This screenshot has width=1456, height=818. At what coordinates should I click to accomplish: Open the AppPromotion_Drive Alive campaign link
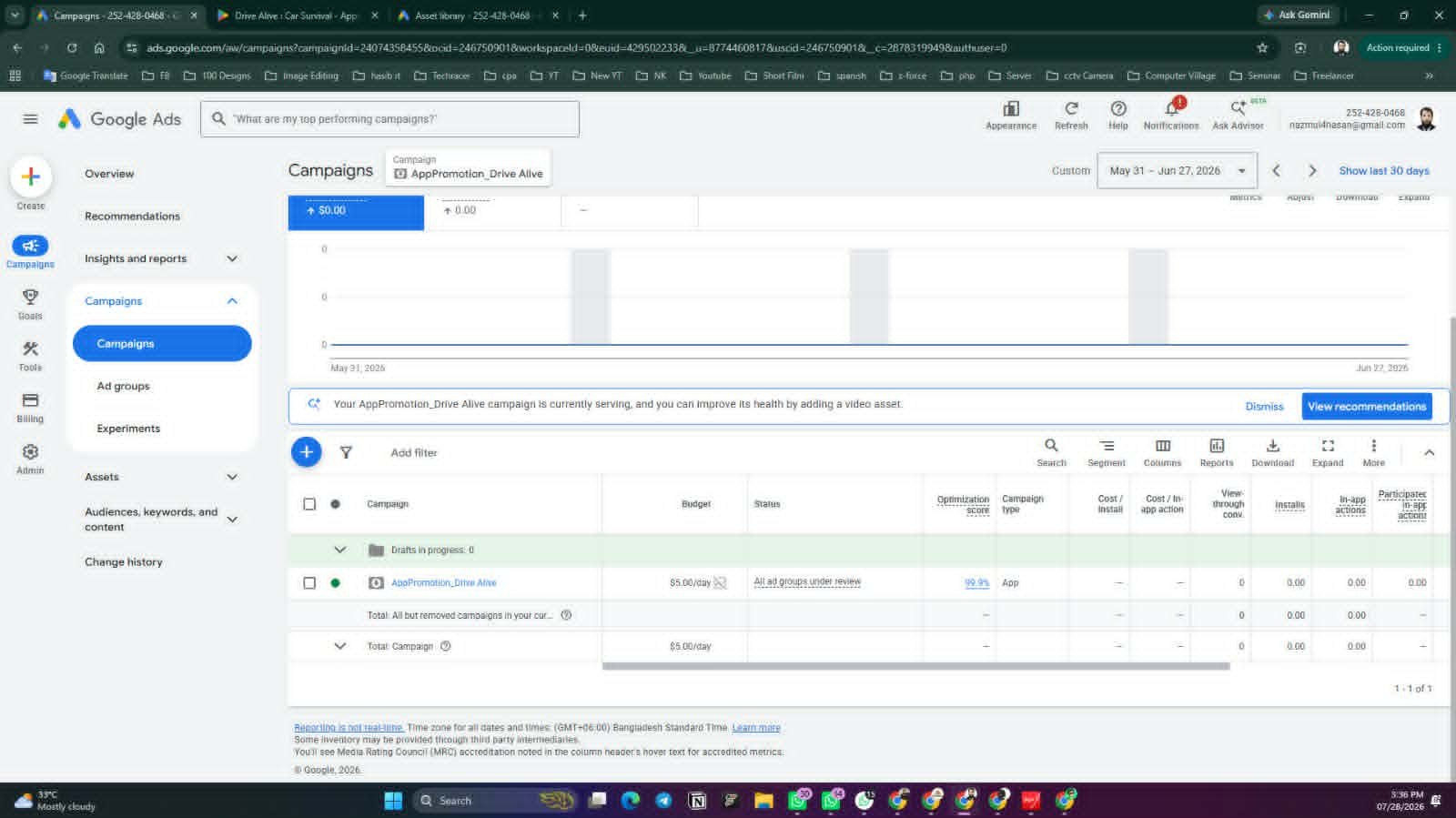(x=444, y=583)
